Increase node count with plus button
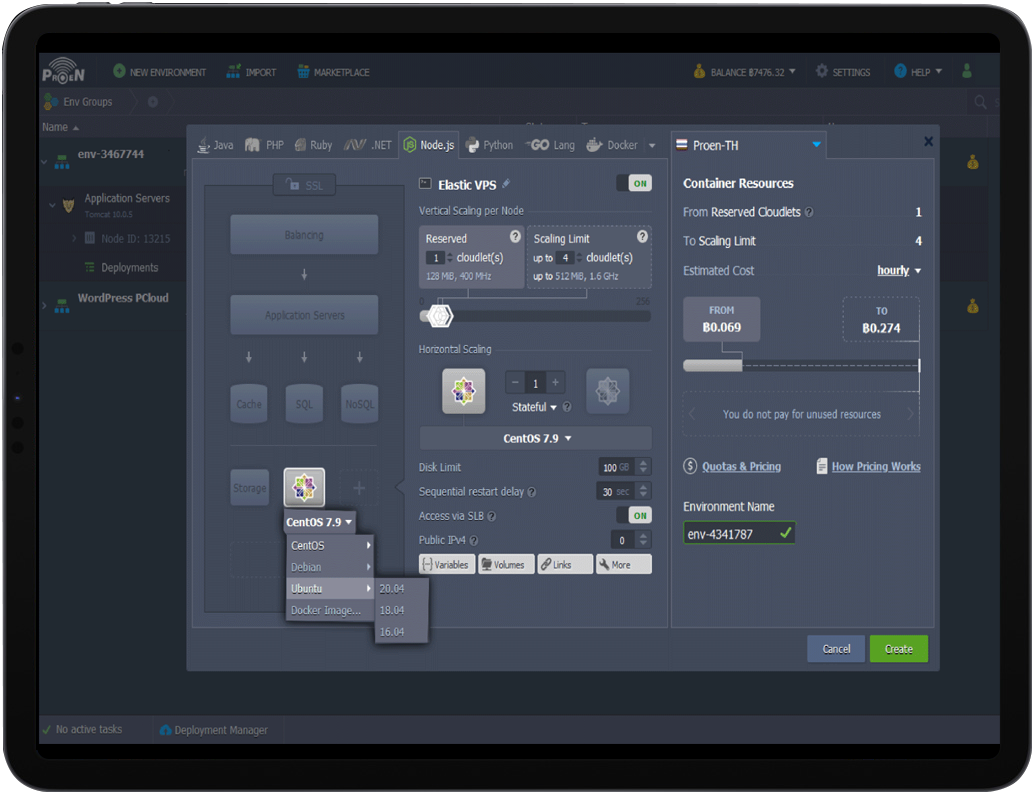This screenshot has width=1034, height=794. (555, 382)
